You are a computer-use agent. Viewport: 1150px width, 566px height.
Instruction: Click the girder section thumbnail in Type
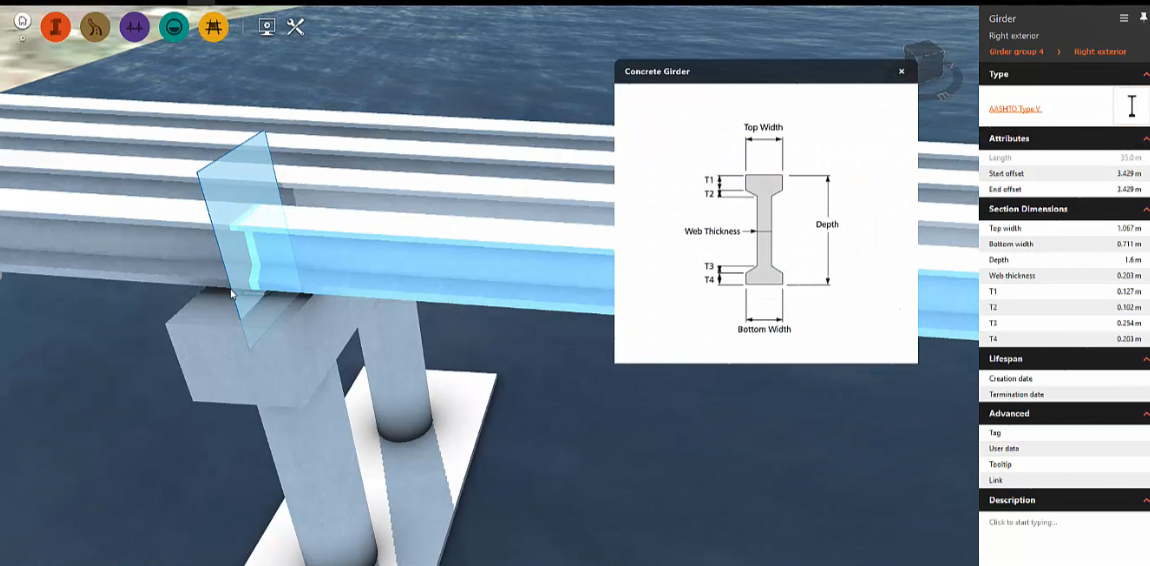tap(1131, 106)
